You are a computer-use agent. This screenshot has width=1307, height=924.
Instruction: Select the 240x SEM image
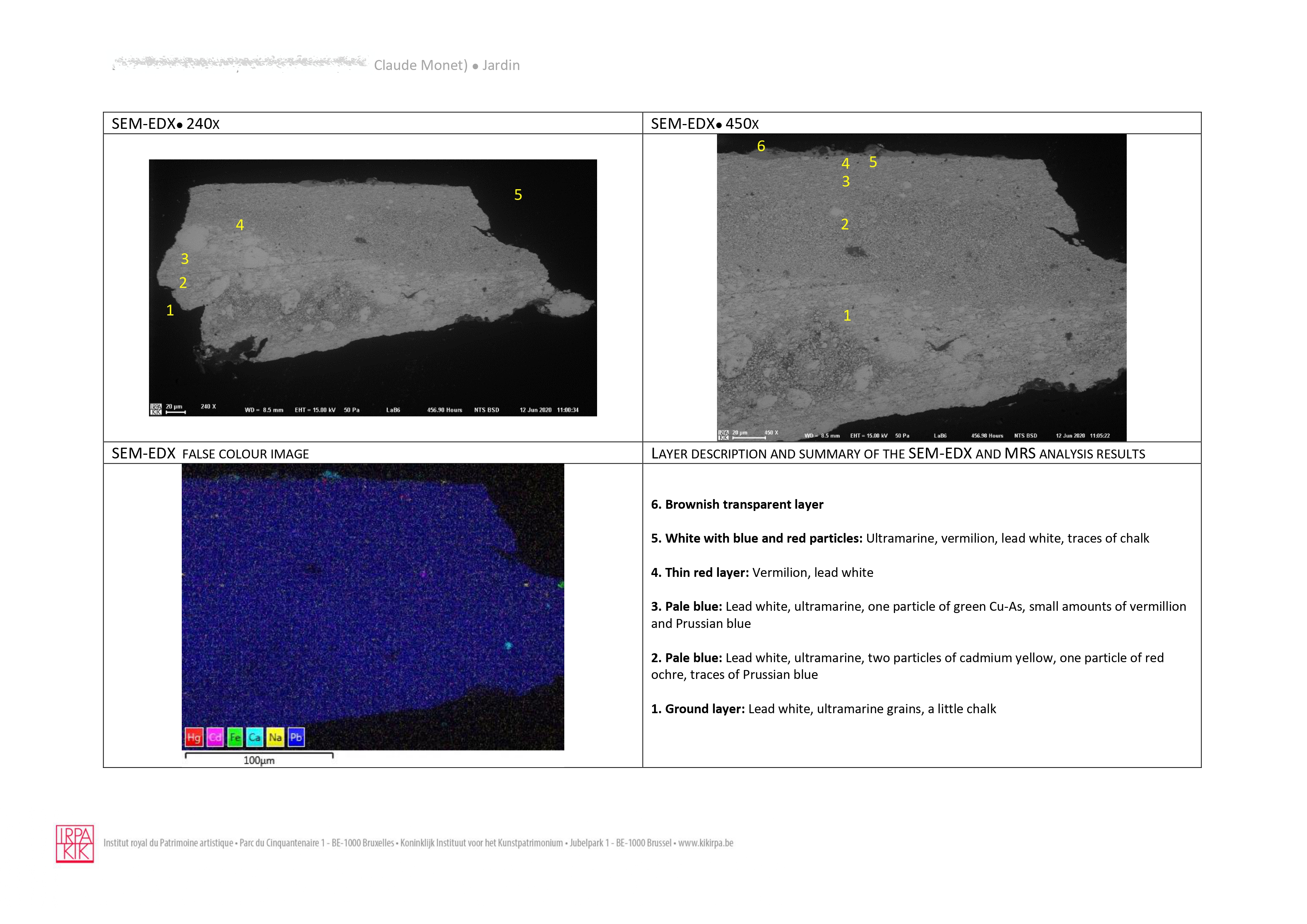pyautogui.click(x=373, y=288)
